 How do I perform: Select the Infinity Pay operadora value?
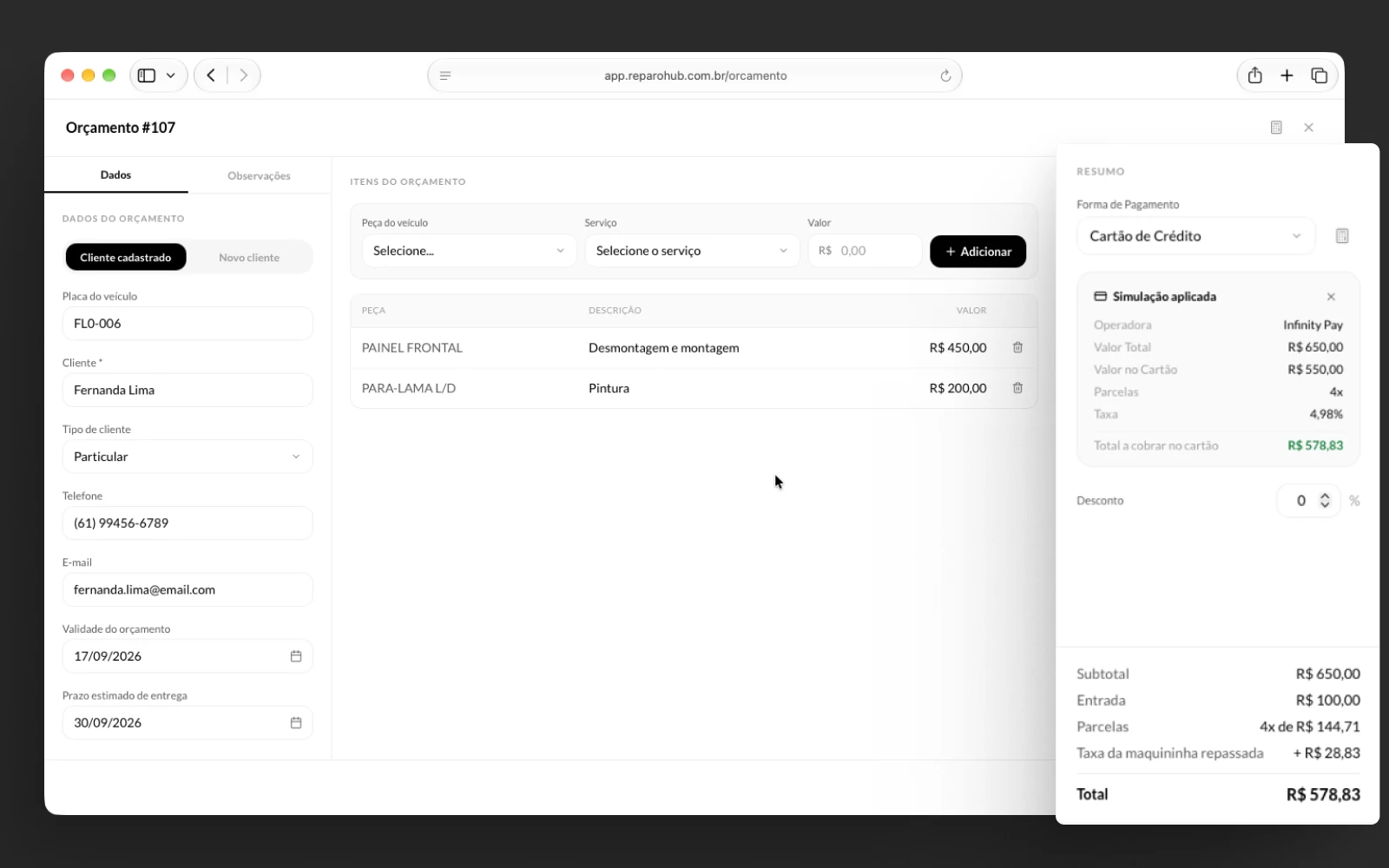(1313, 325)
